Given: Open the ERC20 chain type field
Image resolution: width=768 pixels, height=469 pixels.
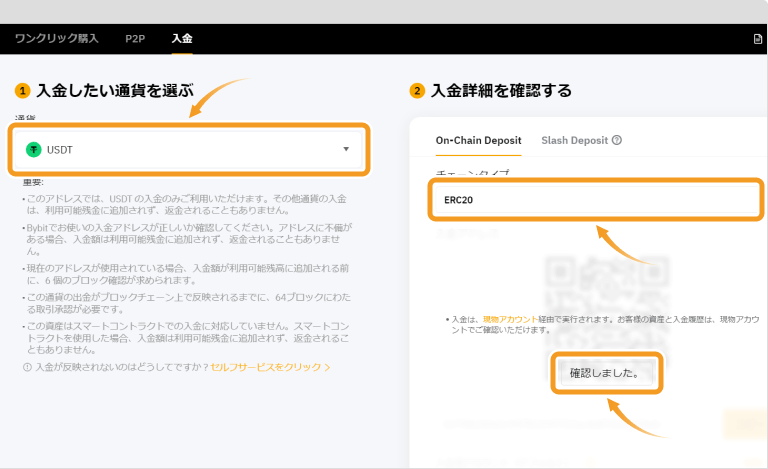Looking at the screenshot, I should coord(596,200).
